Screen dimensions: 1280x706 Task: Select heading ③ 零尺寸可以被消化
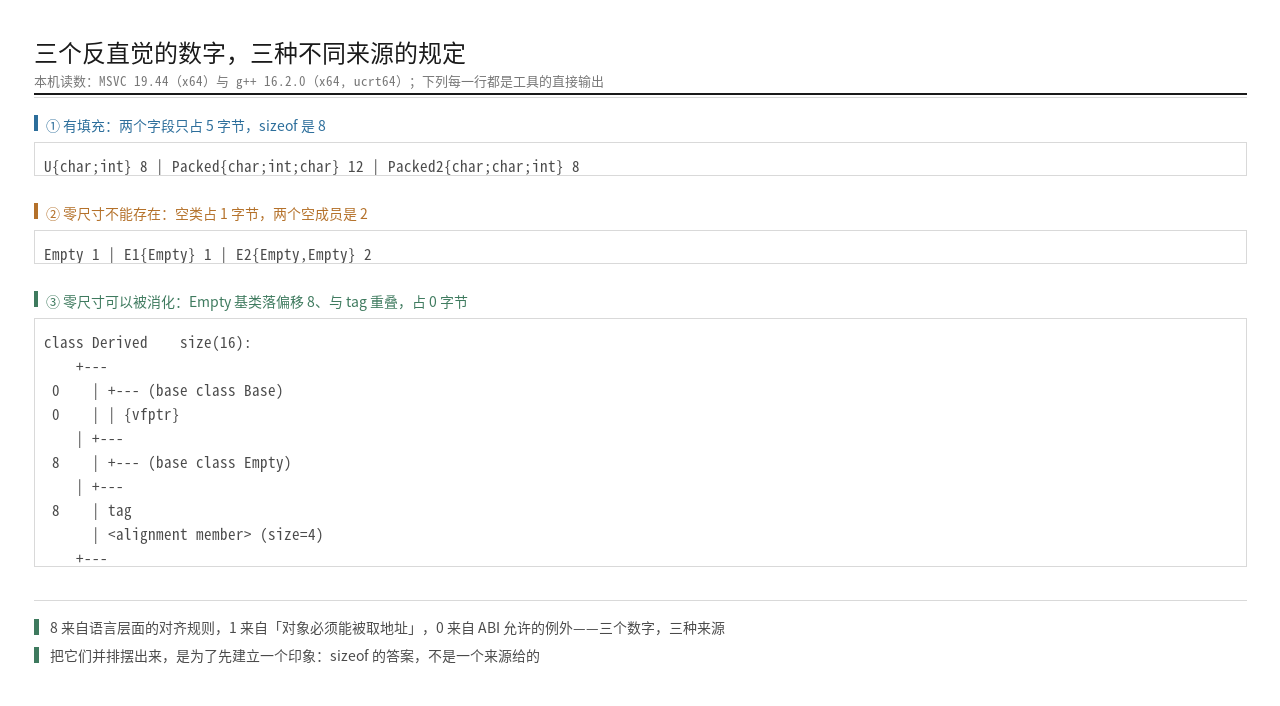(257, 302)
